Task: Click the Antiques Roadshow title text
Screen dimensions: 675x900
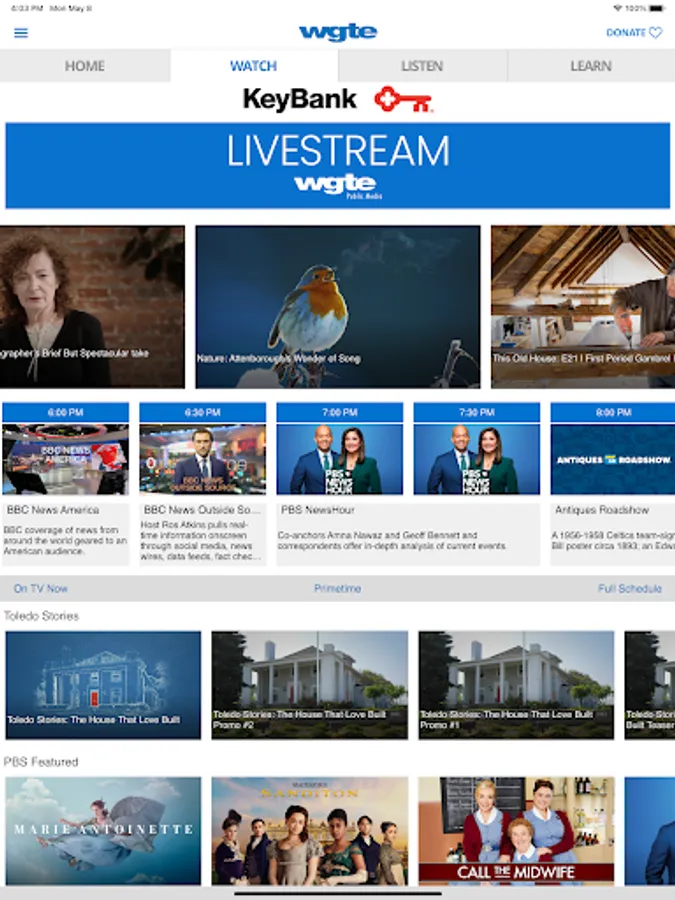Action: coord(602,510)
